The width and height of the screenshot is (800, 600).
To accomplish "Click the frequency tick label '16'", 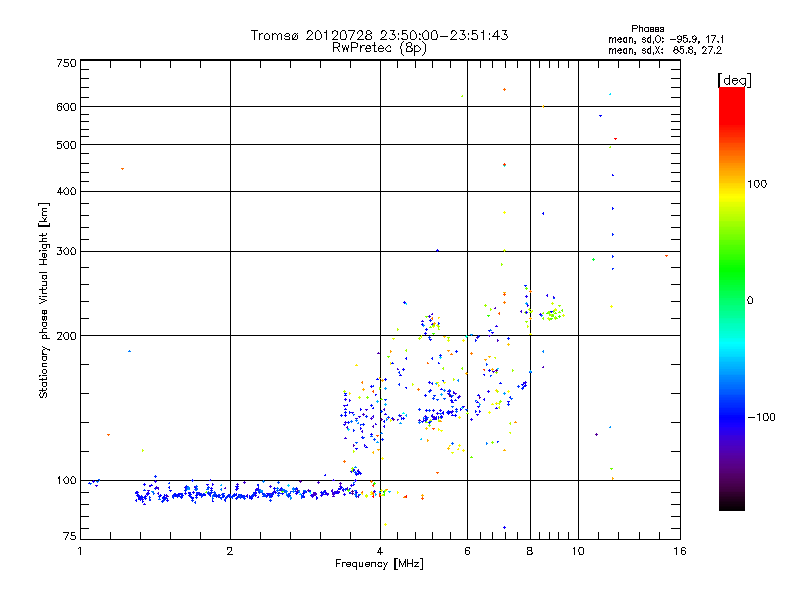I will coord(680,551).
